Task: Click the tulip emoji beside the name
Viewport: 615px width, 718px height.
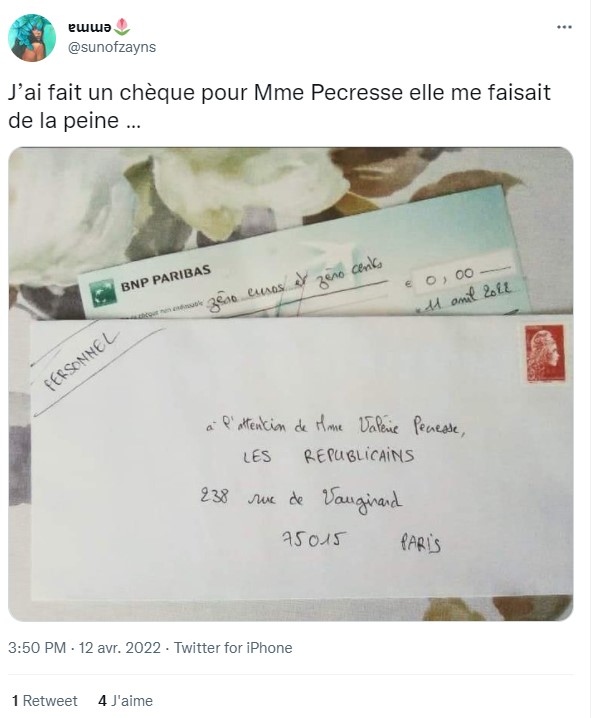Action: pos(121,27)
